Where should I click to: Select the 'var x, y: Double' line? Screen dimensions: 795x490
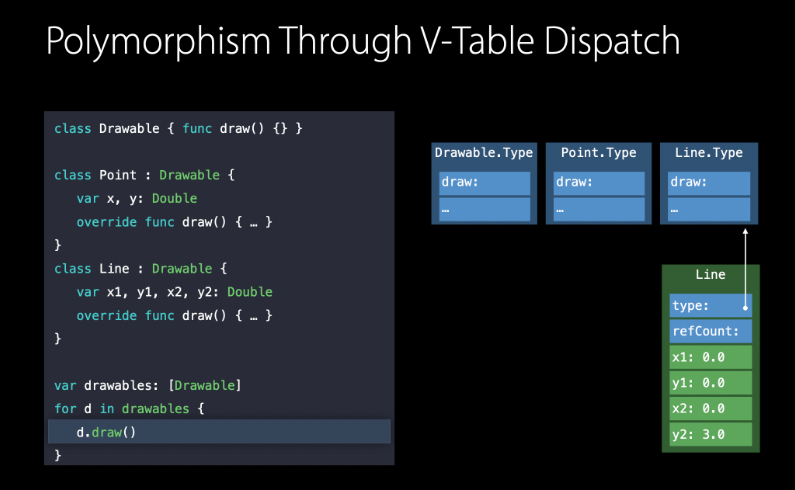tap(137, 199)
